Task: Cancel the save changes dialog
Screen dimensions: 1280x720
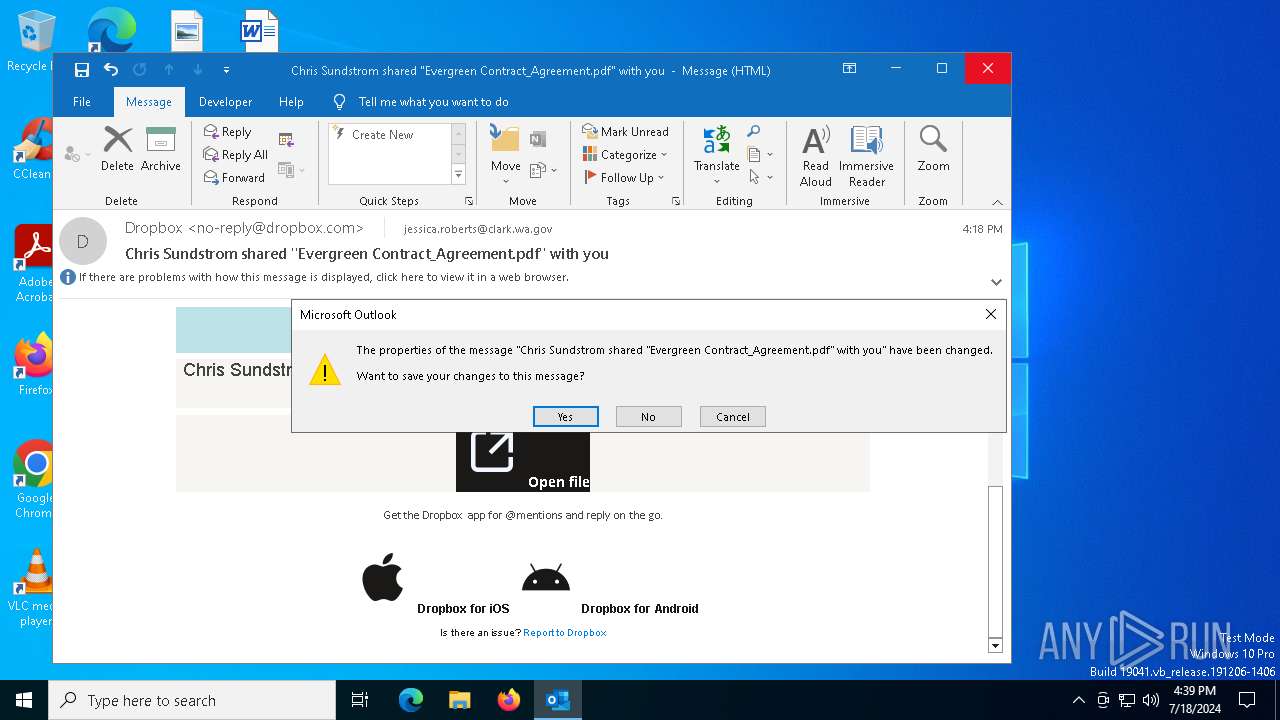Action: (x=732, y=417)
